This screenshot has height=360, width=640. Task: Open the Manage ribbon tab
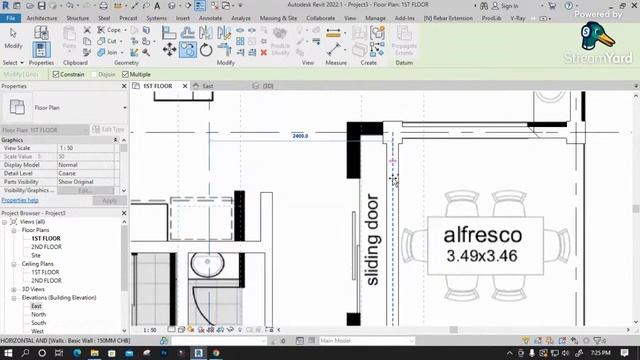(x=375, y=18)
